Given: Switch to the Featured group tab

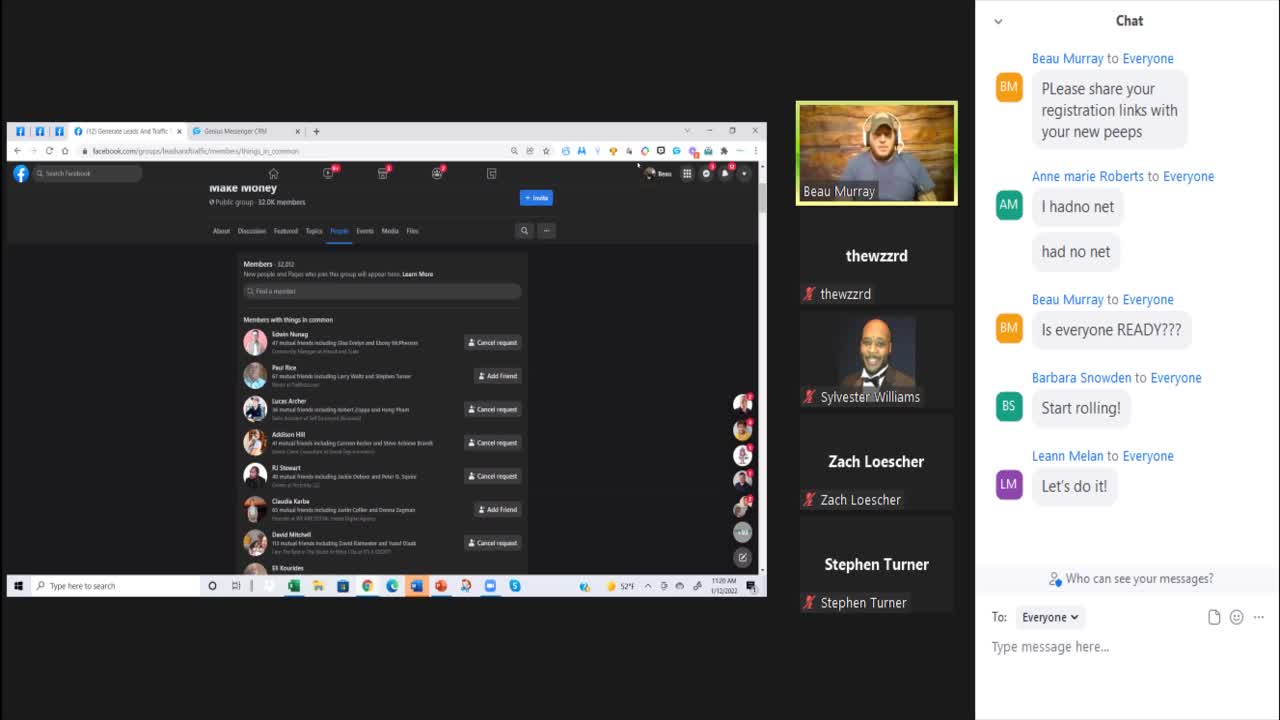Looking at the screenshot, I should (x=286, y=231).
